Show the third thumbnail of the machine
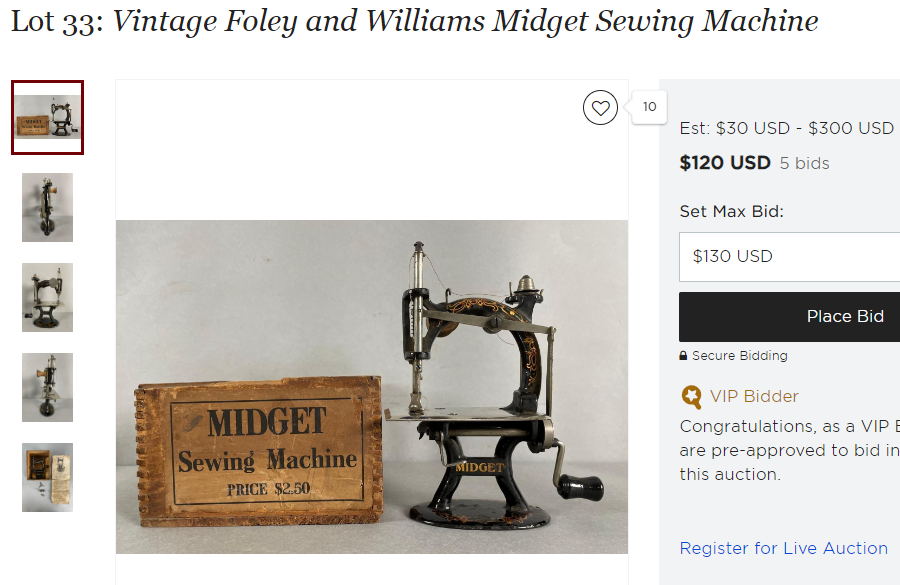The height and width of the screenshot is (585, 900). coord(47,297)
